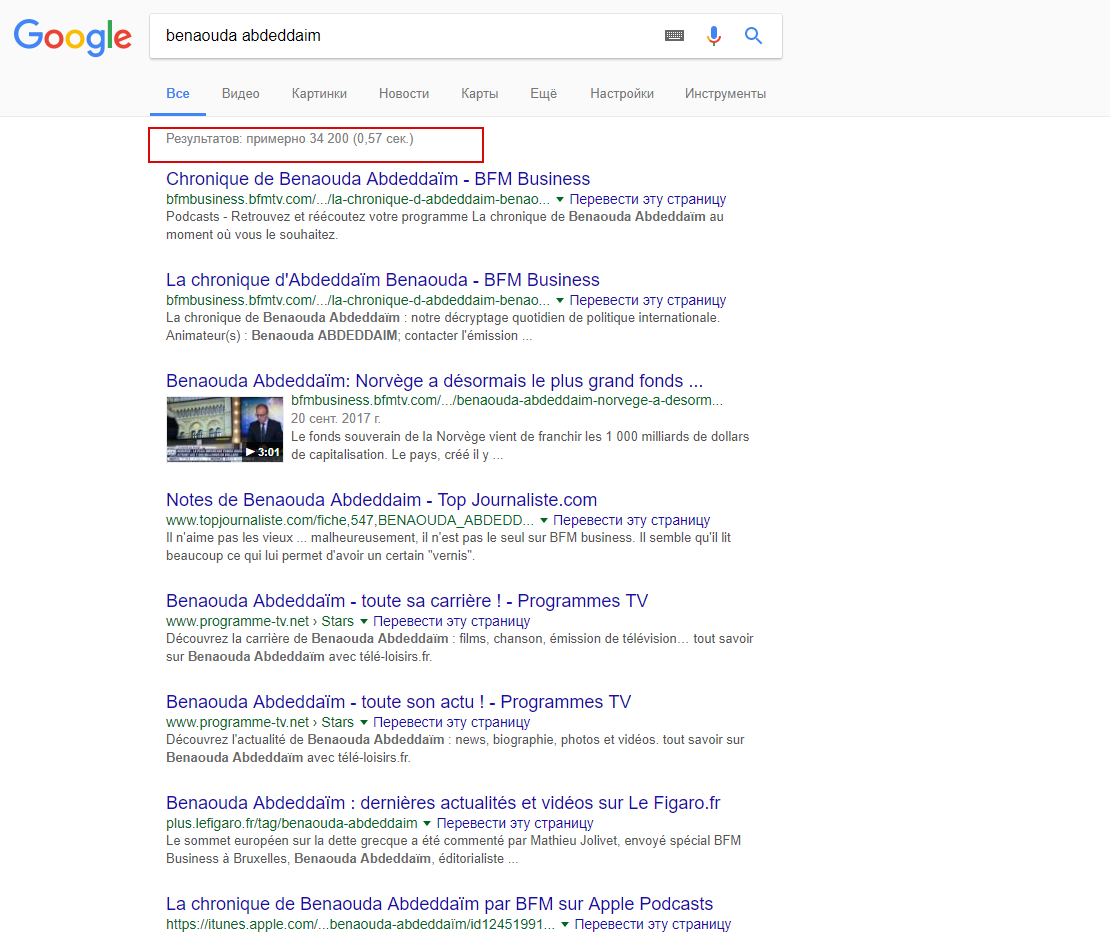Click the blue magnifier search button
This screenshot has width=1110, height=932.
pyautogui.click(x=753, y=35)
